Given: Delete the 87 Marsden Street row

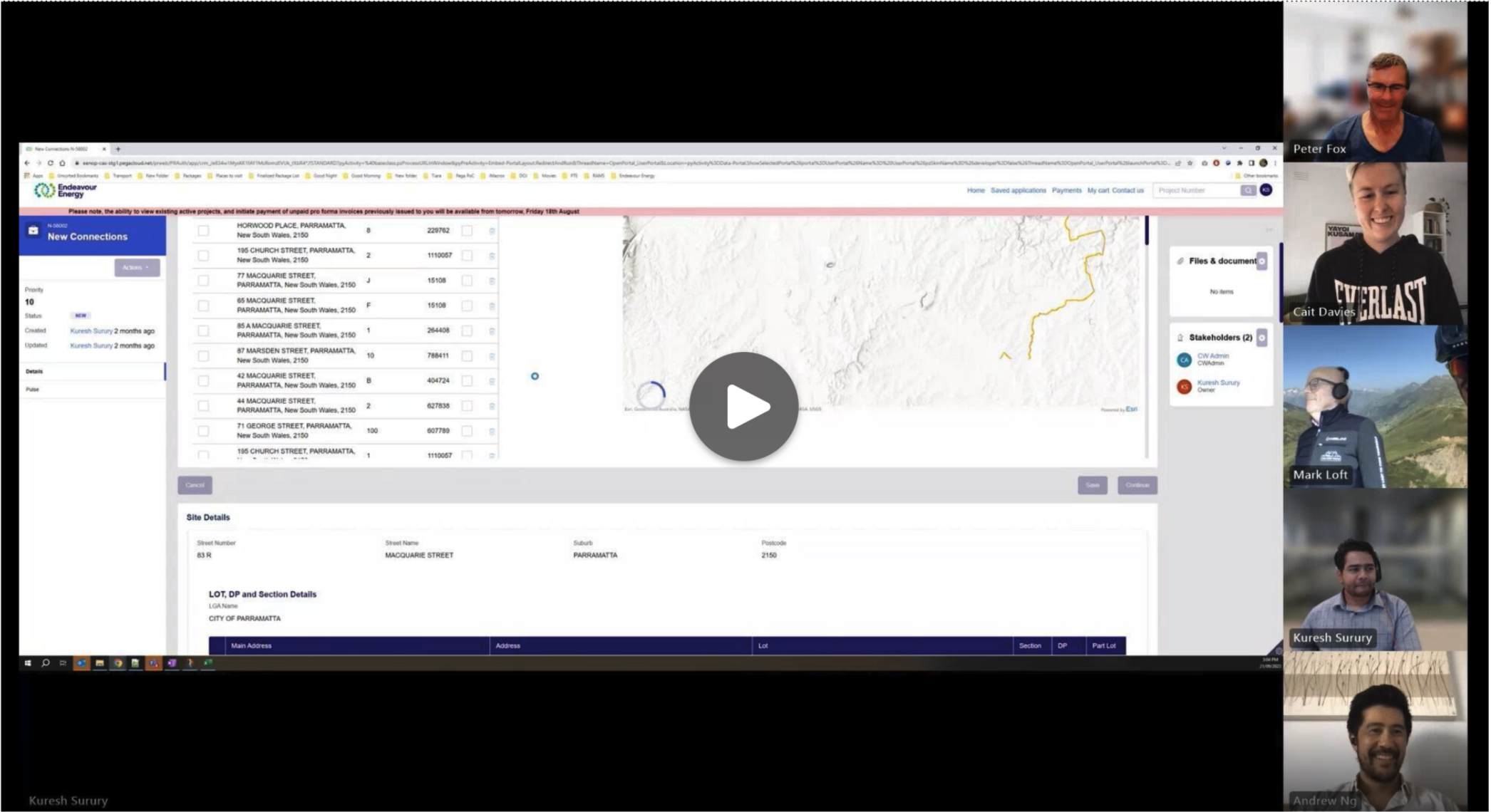Looking at the screenshot, I should point(492,356).
